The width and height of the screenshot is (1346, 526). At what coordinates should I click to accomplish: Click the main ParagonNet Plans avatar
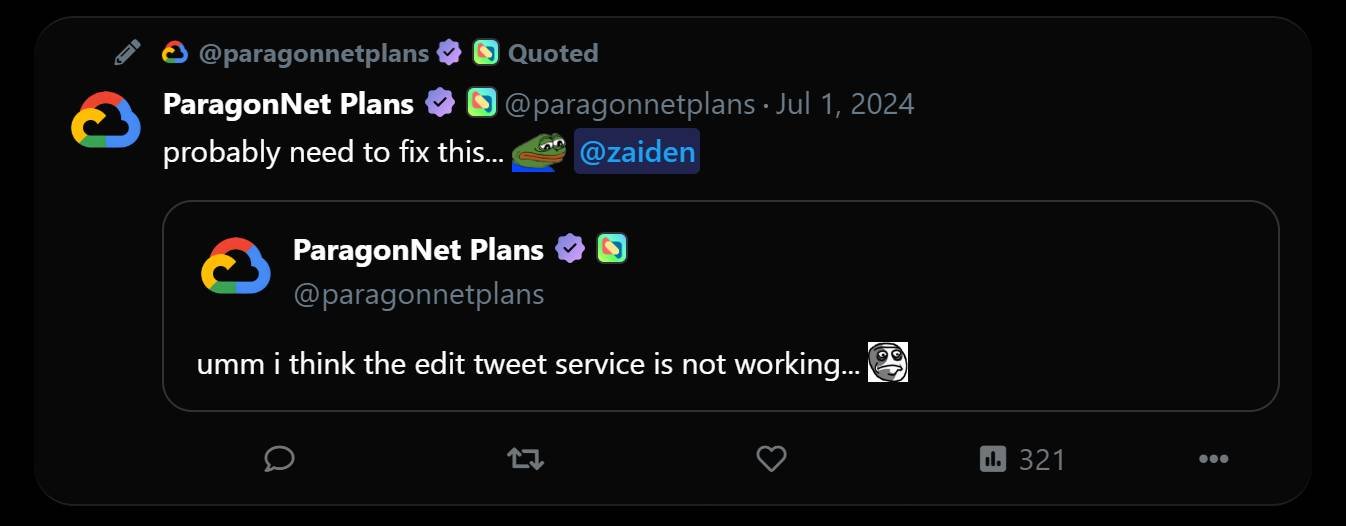coord(106,120)
